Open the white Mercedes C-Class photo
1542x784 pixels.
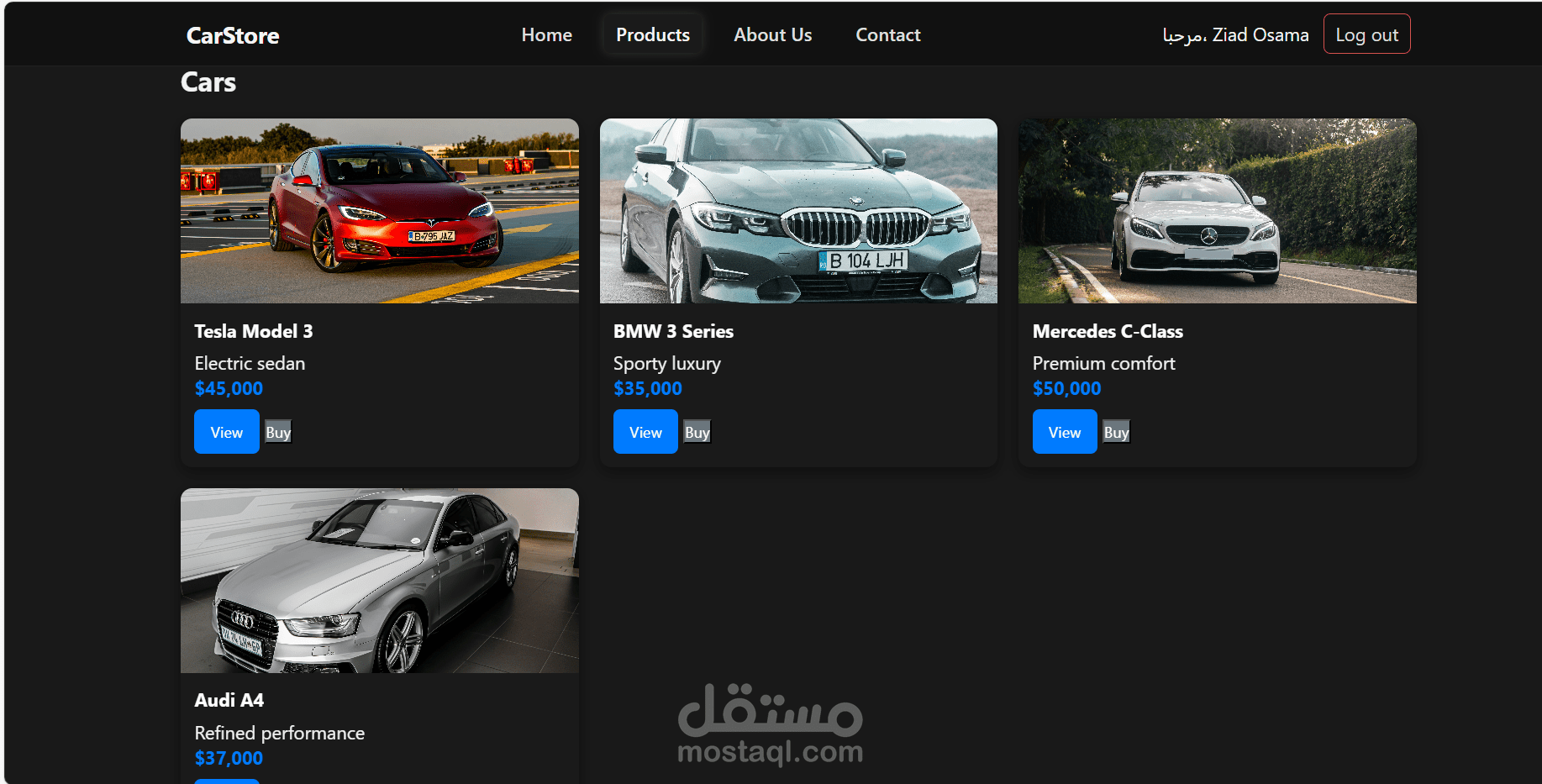point(1218,211)
